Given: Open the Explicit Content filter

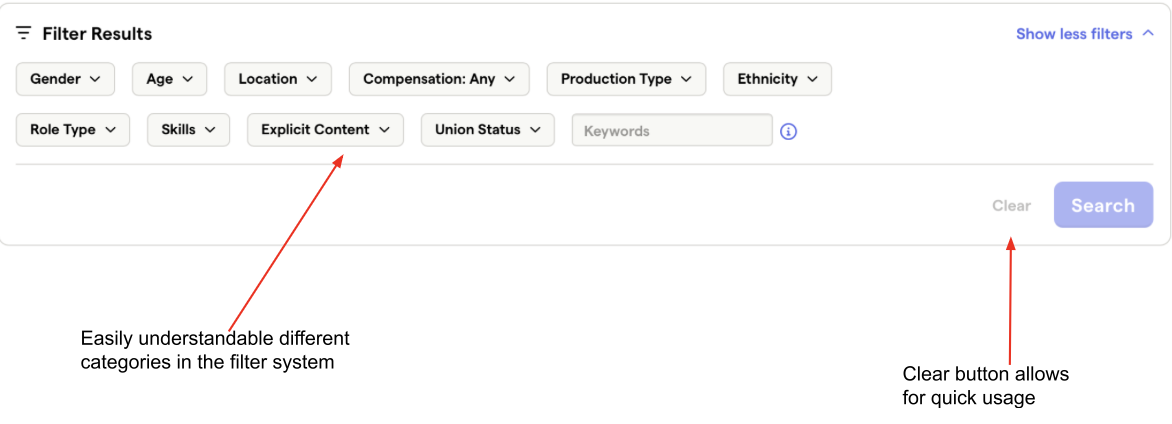Looking at the screenshot, I should click(x=325, y=130).
